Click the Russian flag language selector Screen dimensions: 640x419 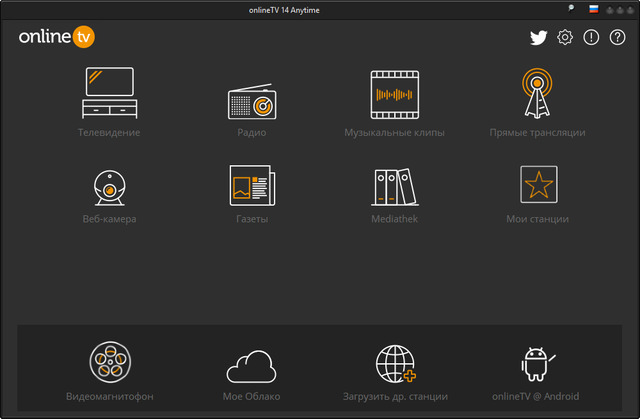click(x=593, y=8)
